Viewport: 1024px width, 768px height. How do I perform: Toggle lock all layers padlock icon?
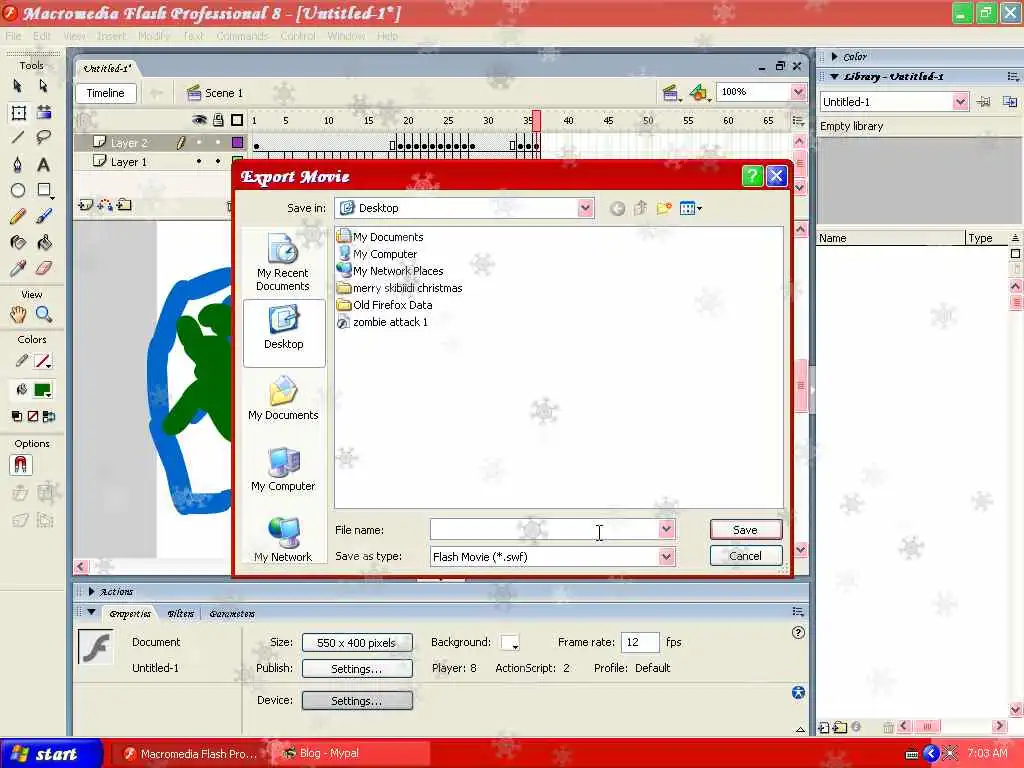[x=218, y=120]
